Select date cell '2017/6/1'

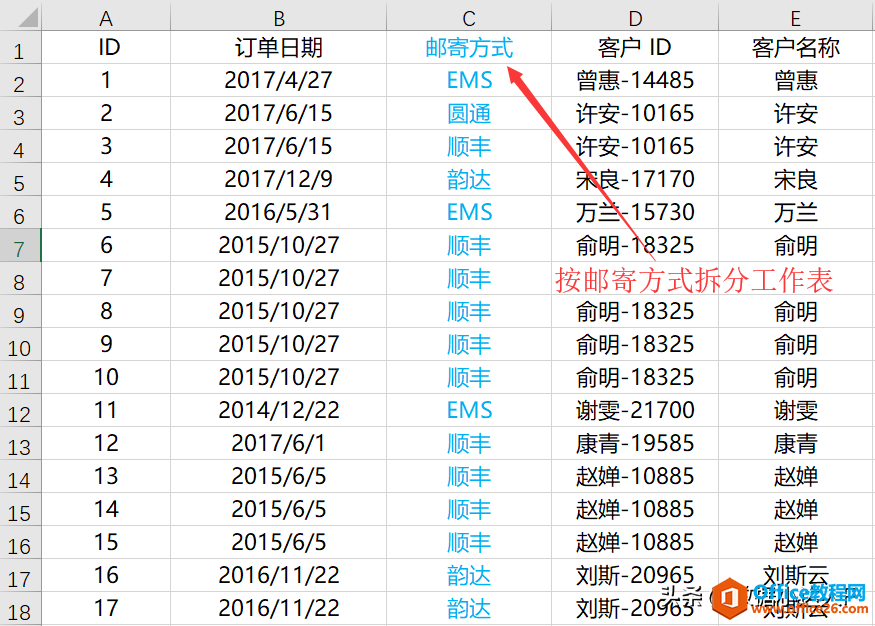[278, 443]
